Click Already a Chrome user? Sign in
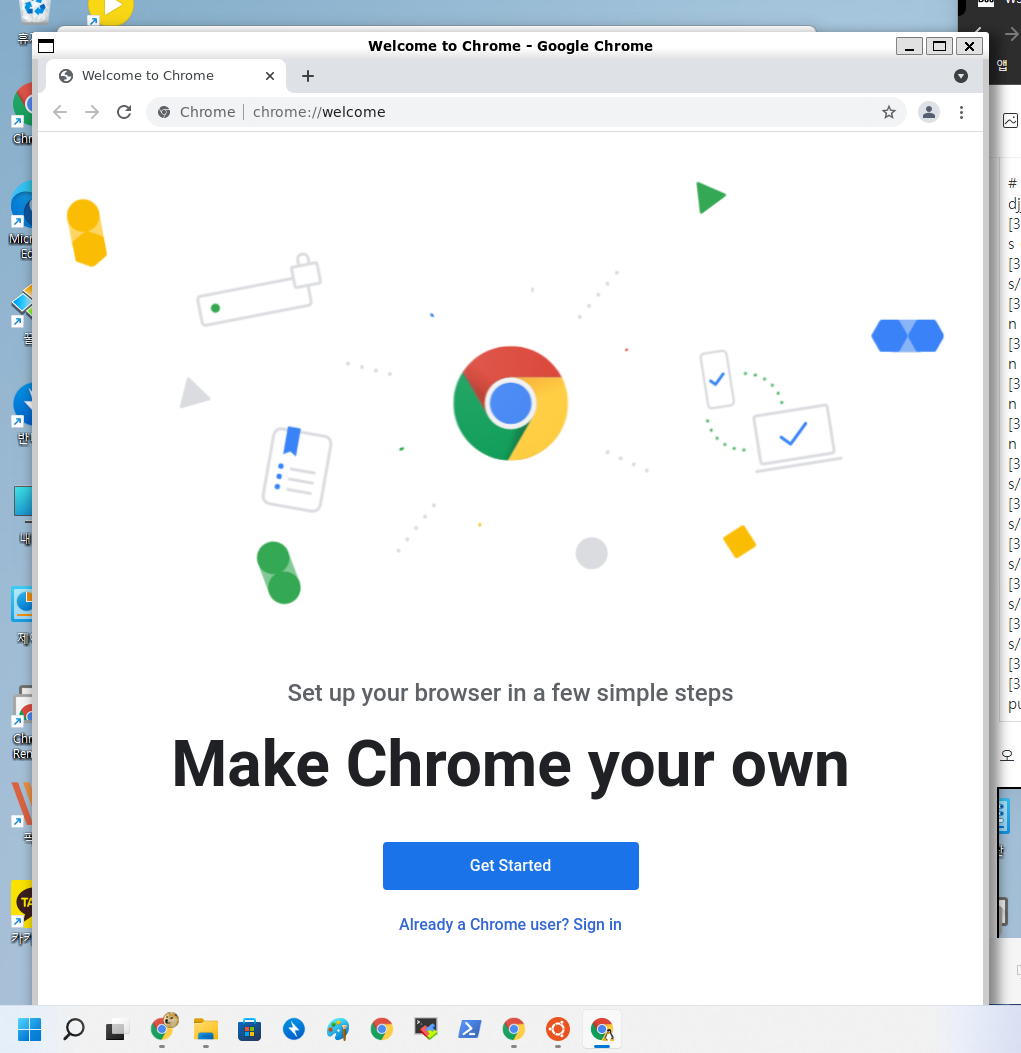Image resolution: width=1021 pixels, height=1053 pixels. [510, 925]
